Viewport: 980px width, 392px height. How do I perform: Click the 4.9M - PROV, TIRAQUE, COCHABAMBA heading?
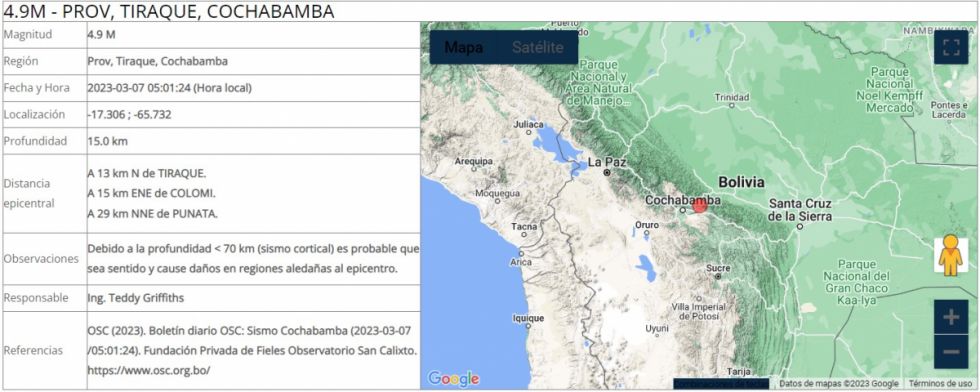point(169,11)
